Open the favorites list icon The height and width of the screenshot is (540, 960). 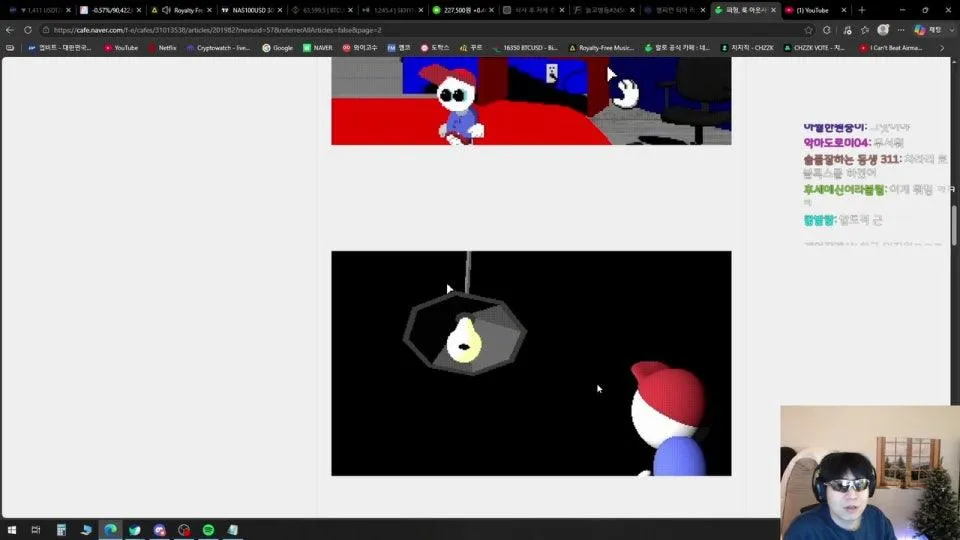(864, 30)
